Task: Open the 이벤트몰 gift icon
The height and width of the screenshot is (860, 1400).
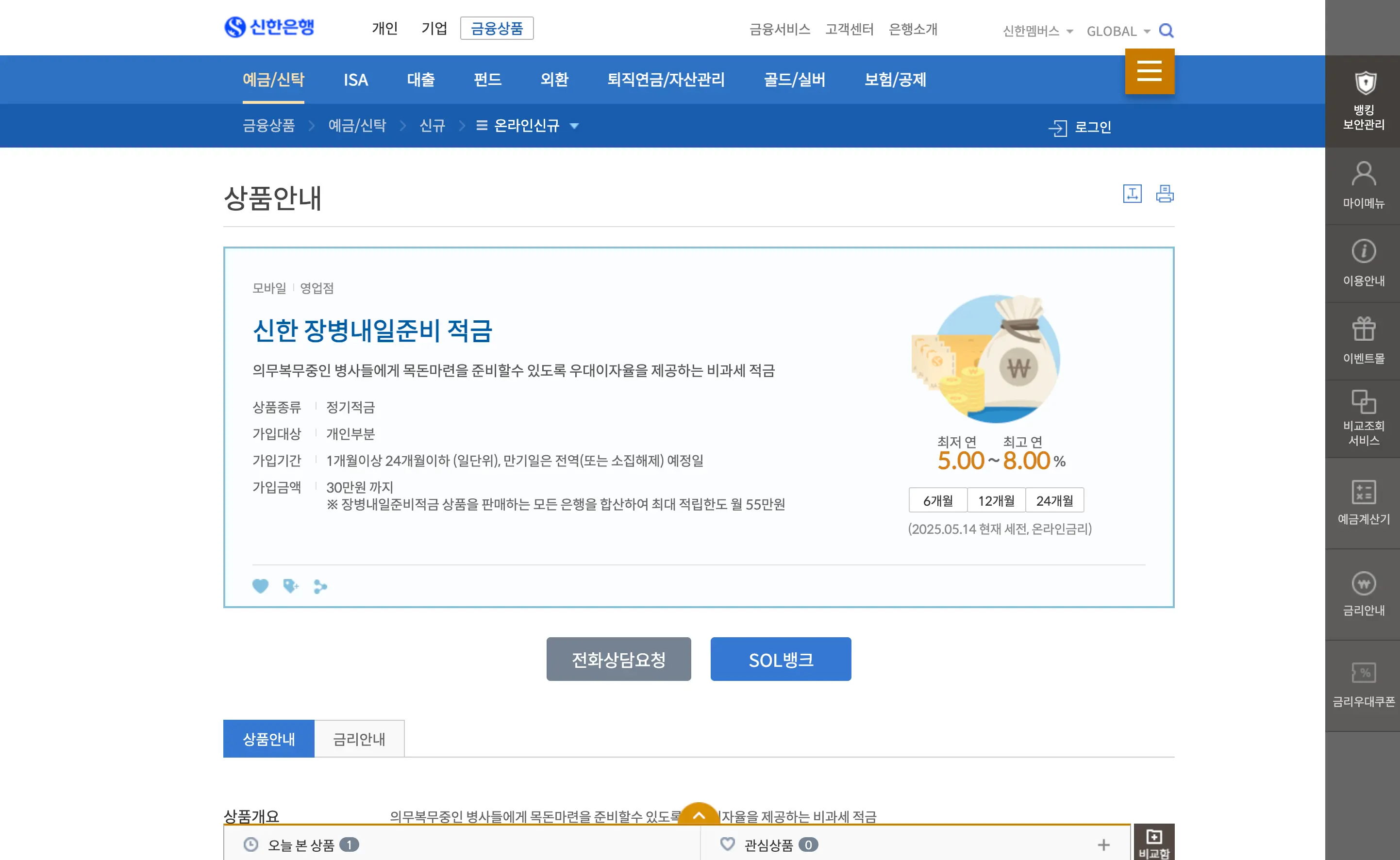Action: (x=1363, y=341)
